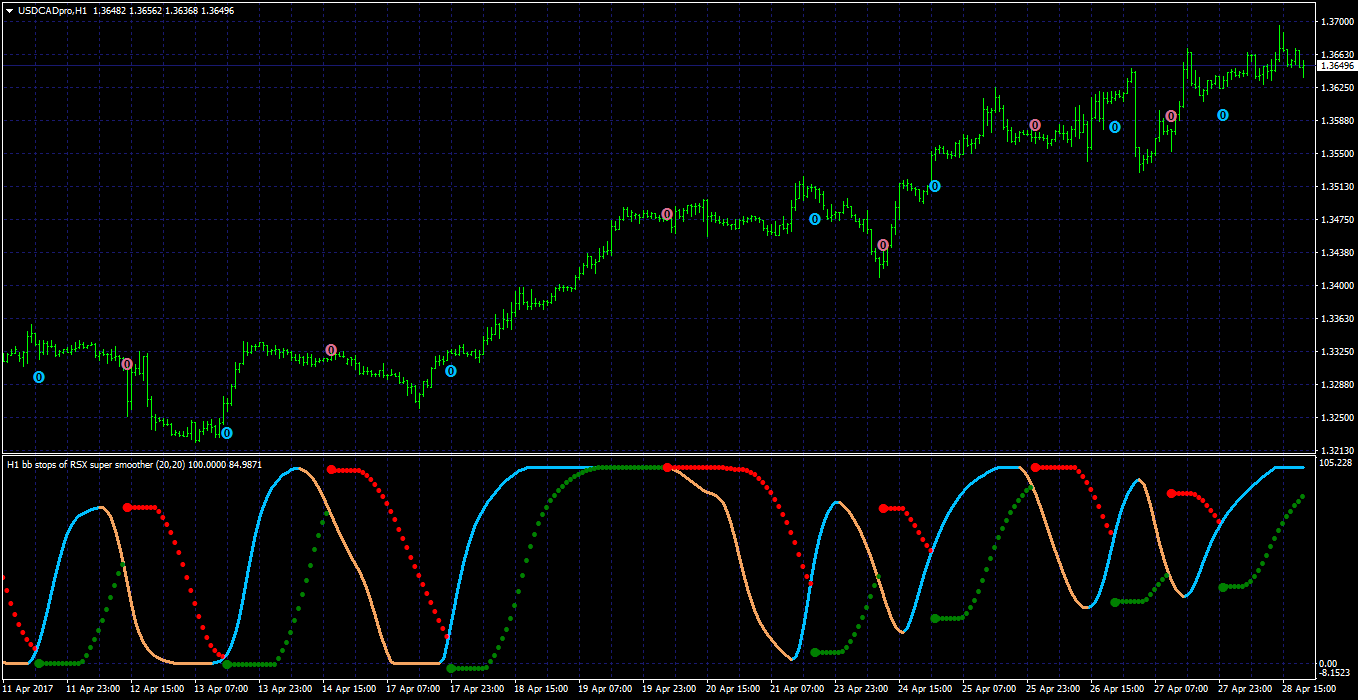Click the 105.228 value on the indicator scale
This screenshot has width=1358, height=700.
click(x=1336, y=463)
